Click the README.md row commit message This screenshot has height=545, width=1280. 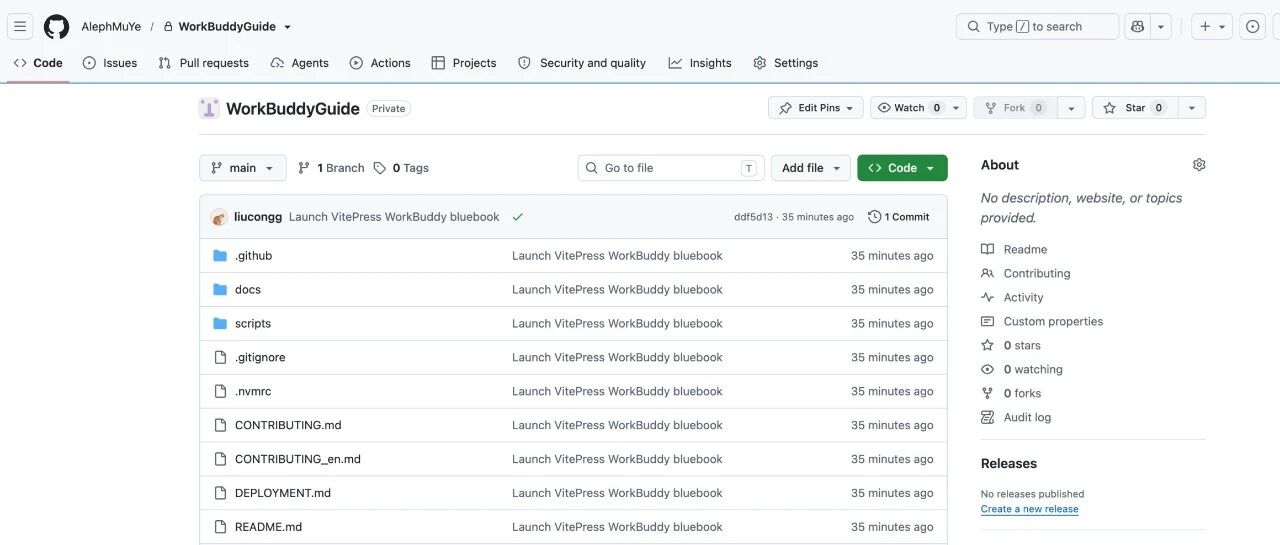coord(617,528)
